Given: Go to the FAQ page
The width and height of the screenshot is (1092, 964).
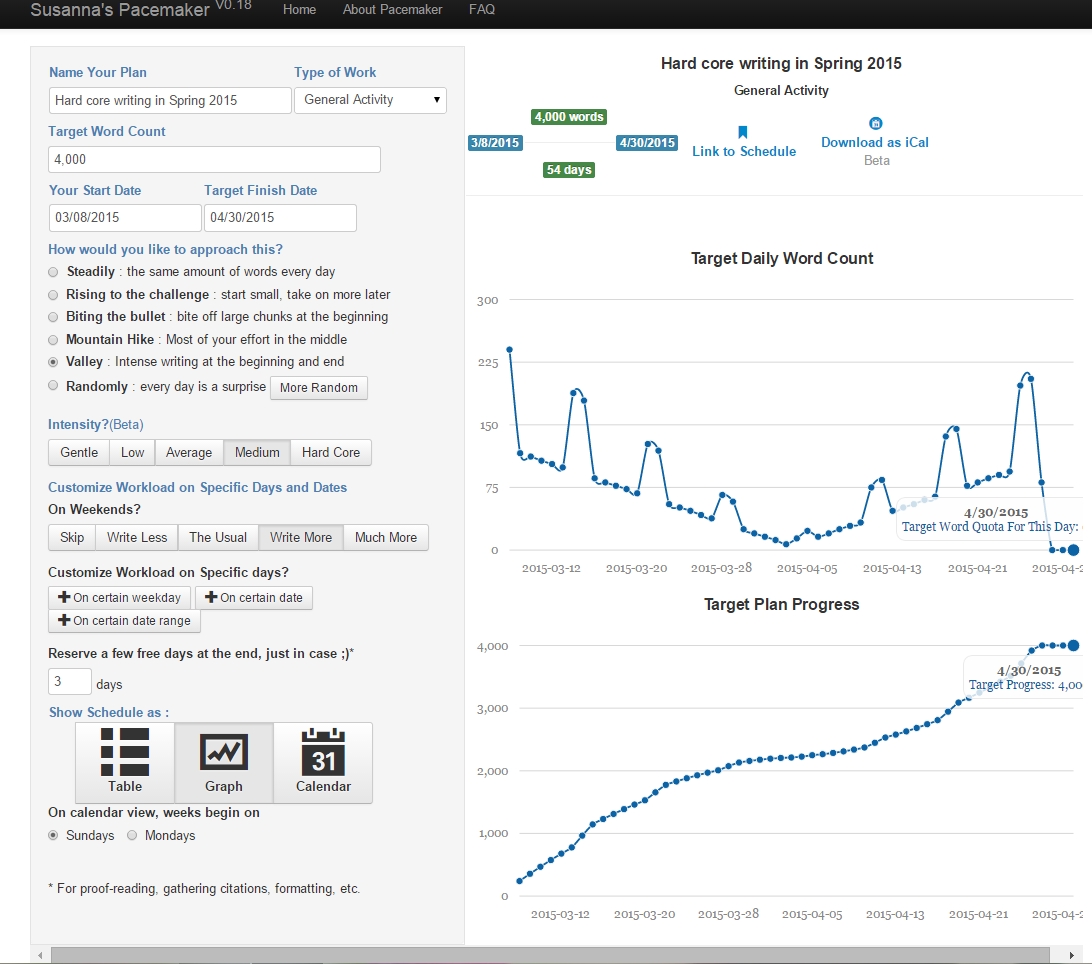Looking at the screenshot, I should (482, 10).
